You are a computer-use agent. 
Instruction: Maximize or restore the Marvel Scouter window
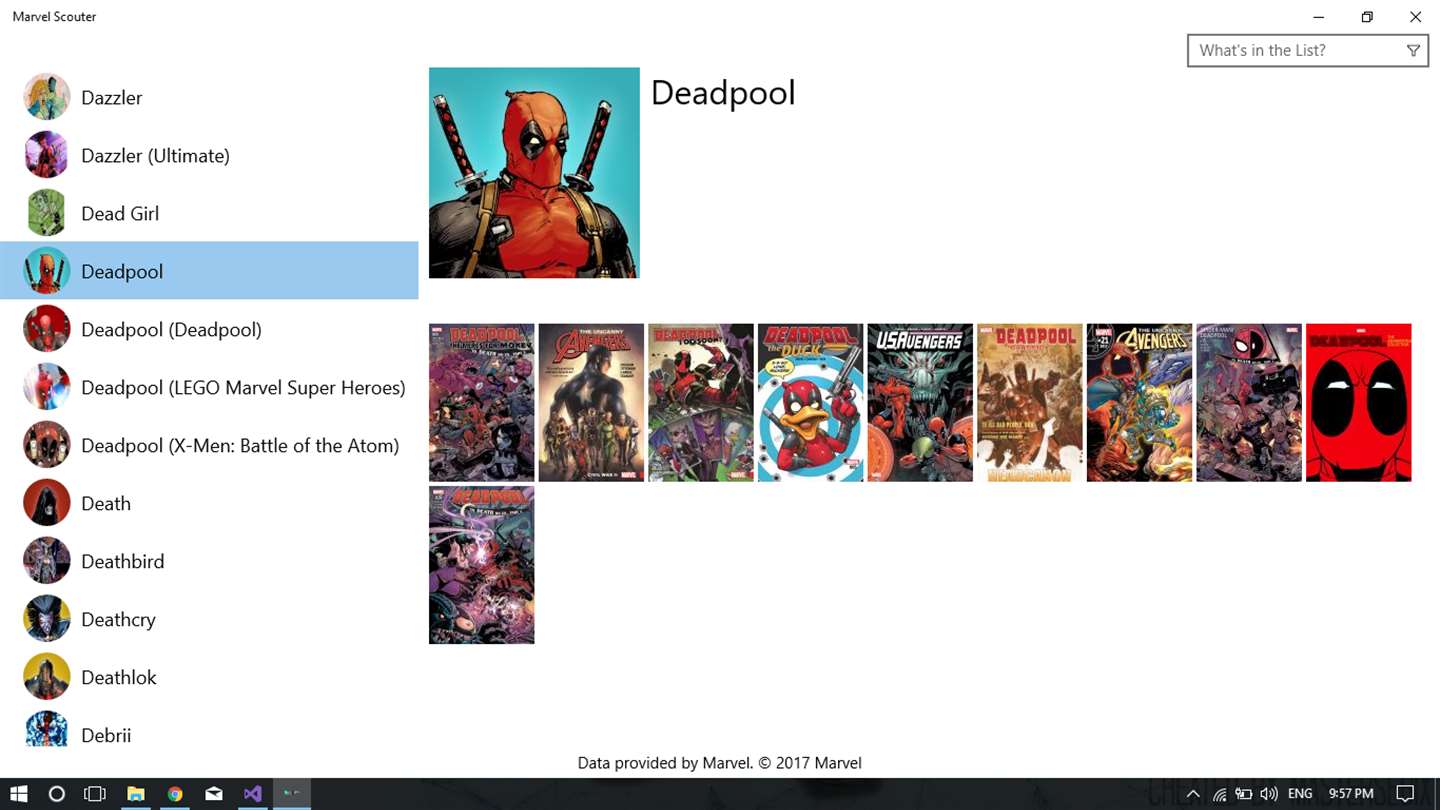(1367, 17)
